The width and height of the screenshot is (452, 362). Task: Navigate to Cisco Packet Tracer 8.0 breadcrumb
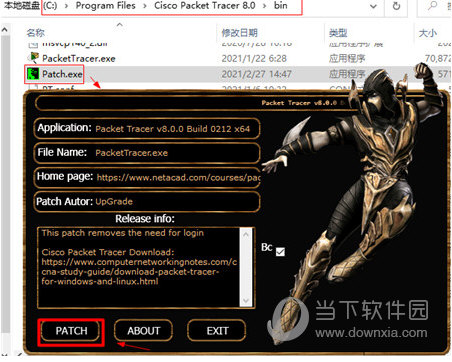205,6
